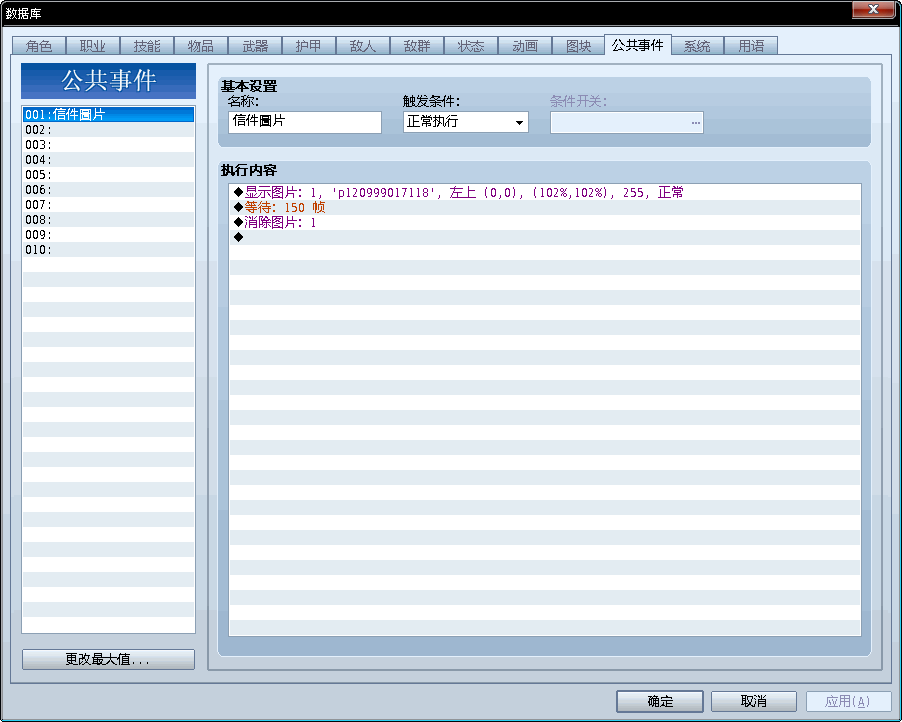902x722 pixels.
Task: Switch to the 敌人 tab
Action: point(363,45)
